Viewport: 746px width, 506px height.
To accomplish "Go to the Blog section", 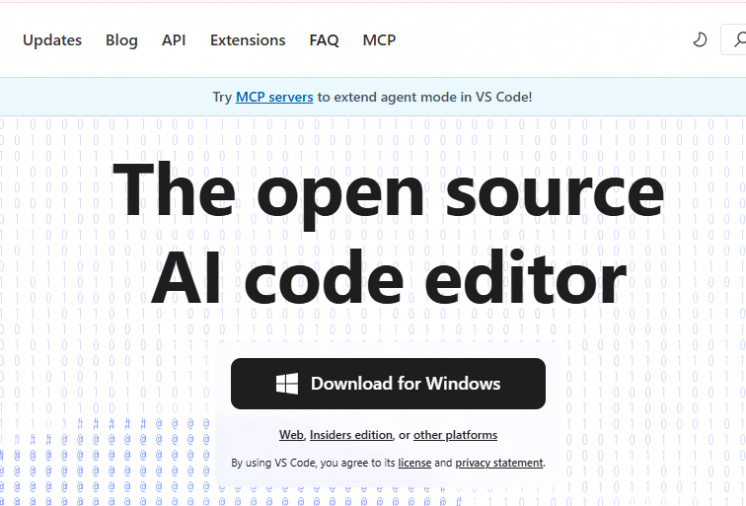I will tap(122, 40).
